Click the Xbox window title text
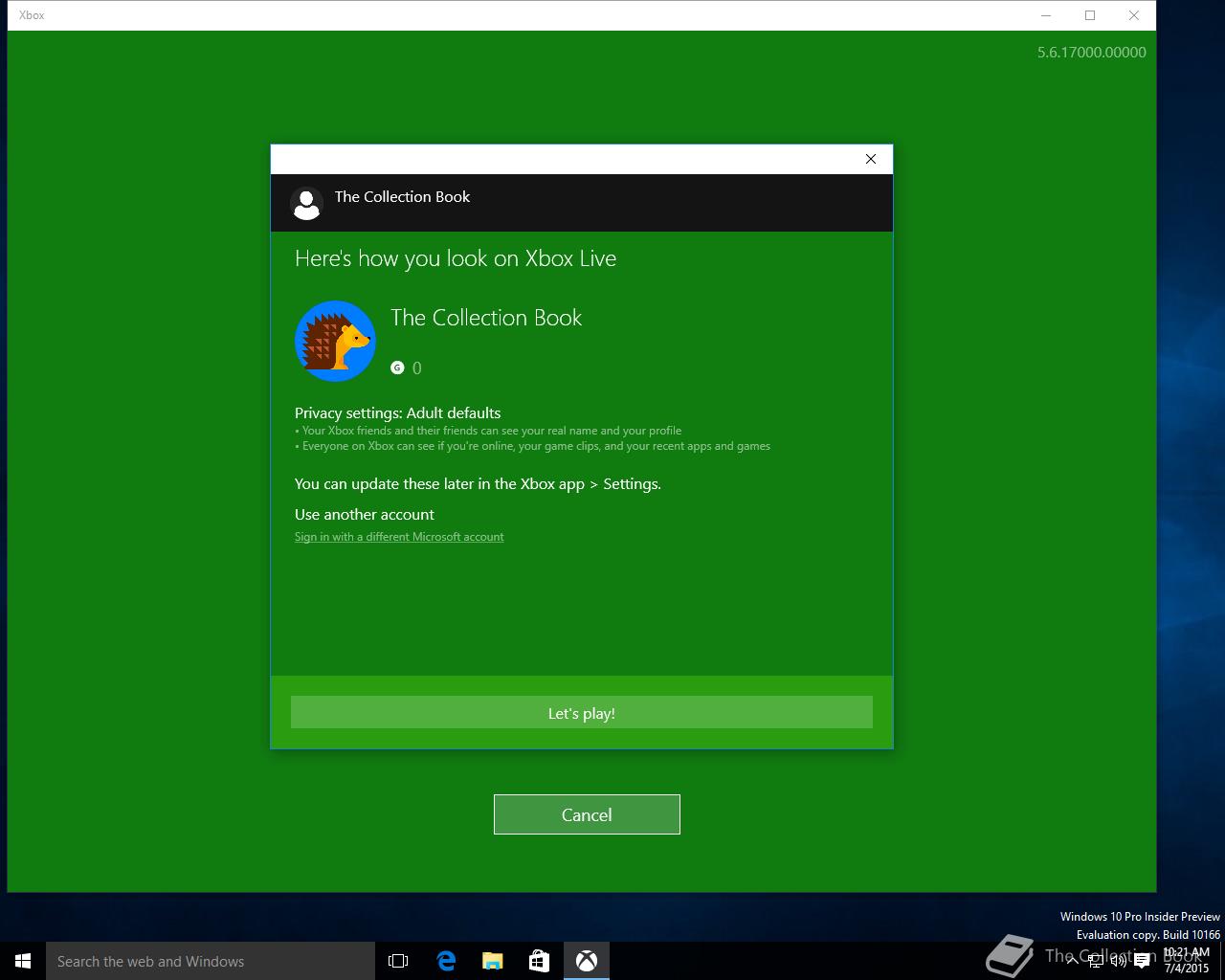Screen dimensions: 1225x980 click(32, 15)
